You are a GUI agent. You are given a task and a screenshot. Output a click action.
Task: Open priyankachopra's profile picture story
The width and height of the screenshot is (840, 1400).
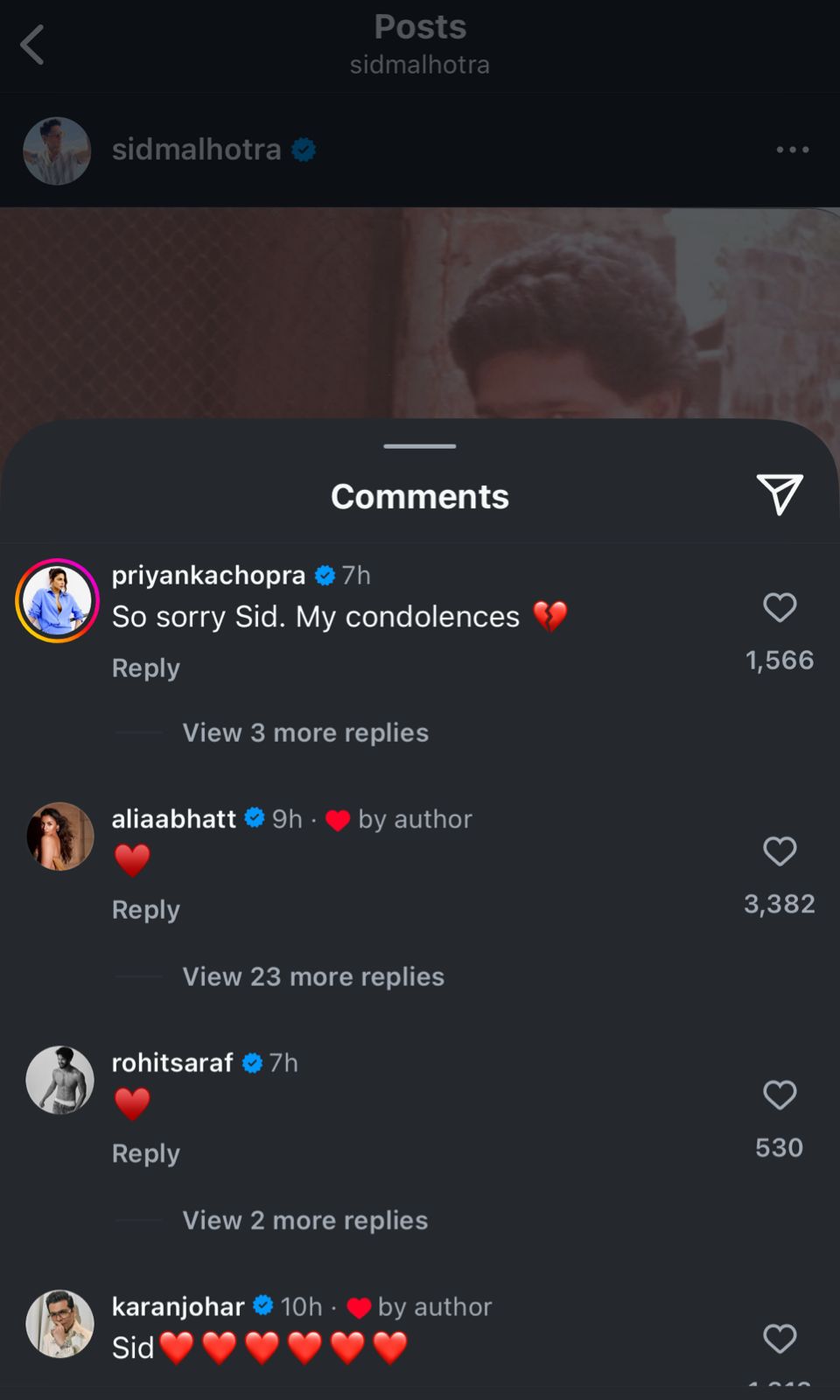(x=58, y=601)
